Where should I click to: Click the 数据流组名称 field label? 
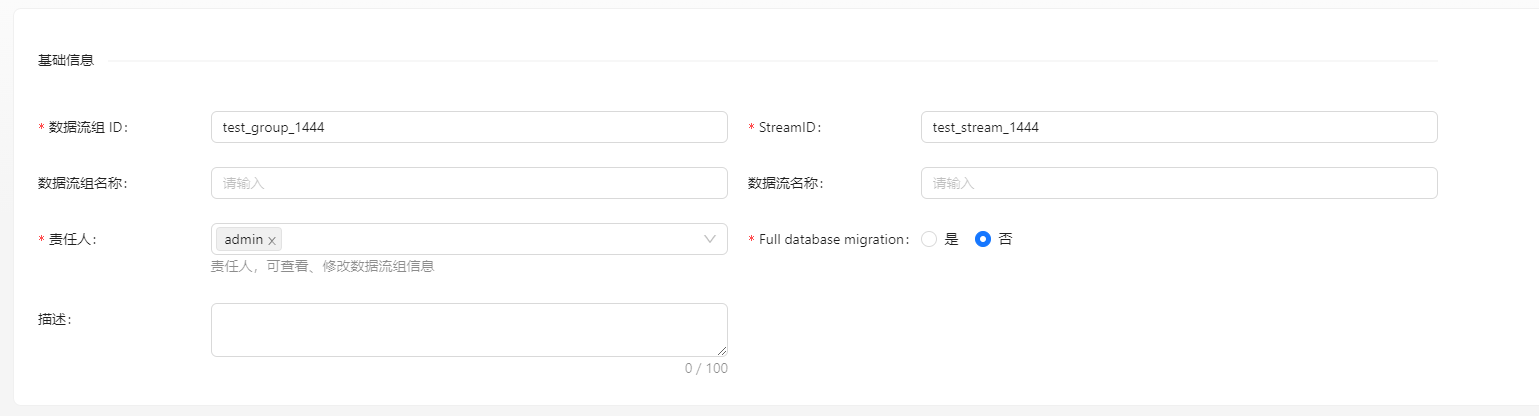pos(82,183)
